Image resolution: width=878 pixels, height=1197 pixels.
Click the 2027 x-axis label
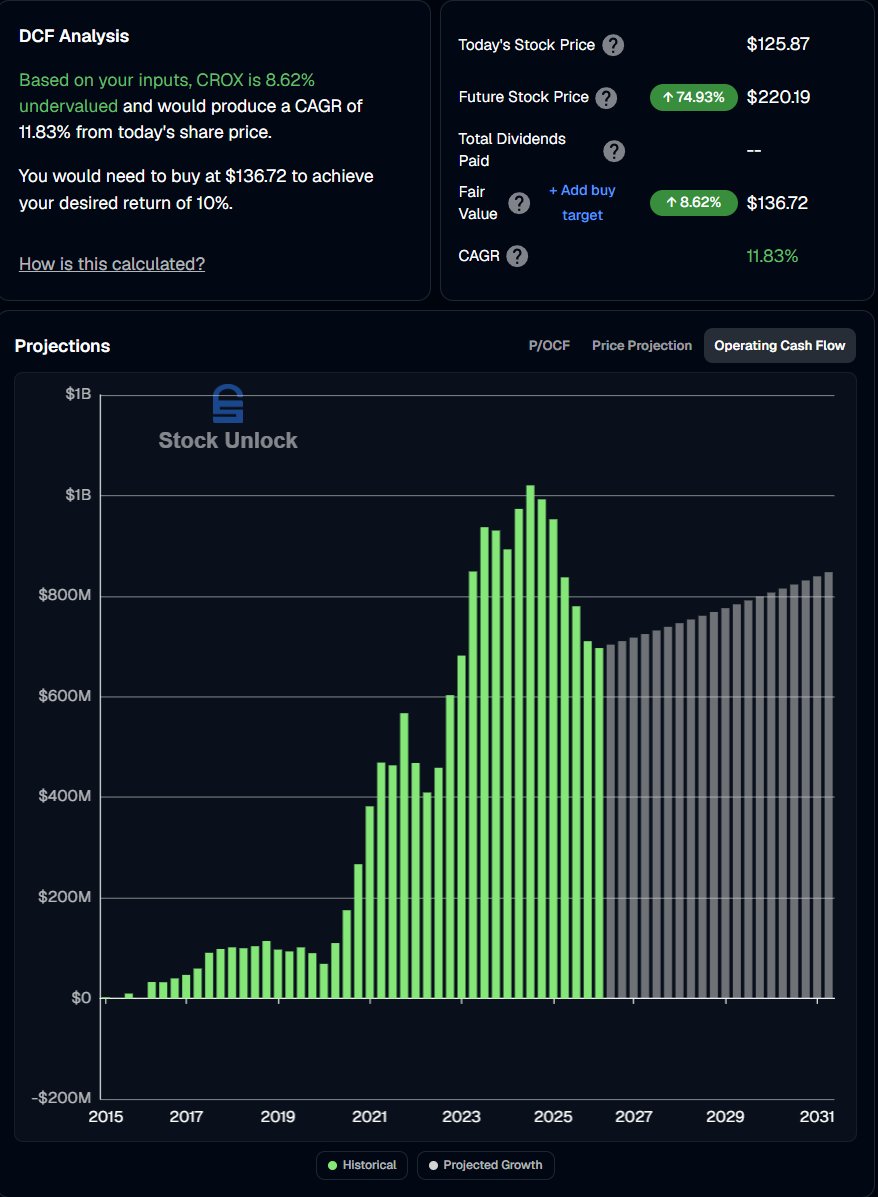634,1117
